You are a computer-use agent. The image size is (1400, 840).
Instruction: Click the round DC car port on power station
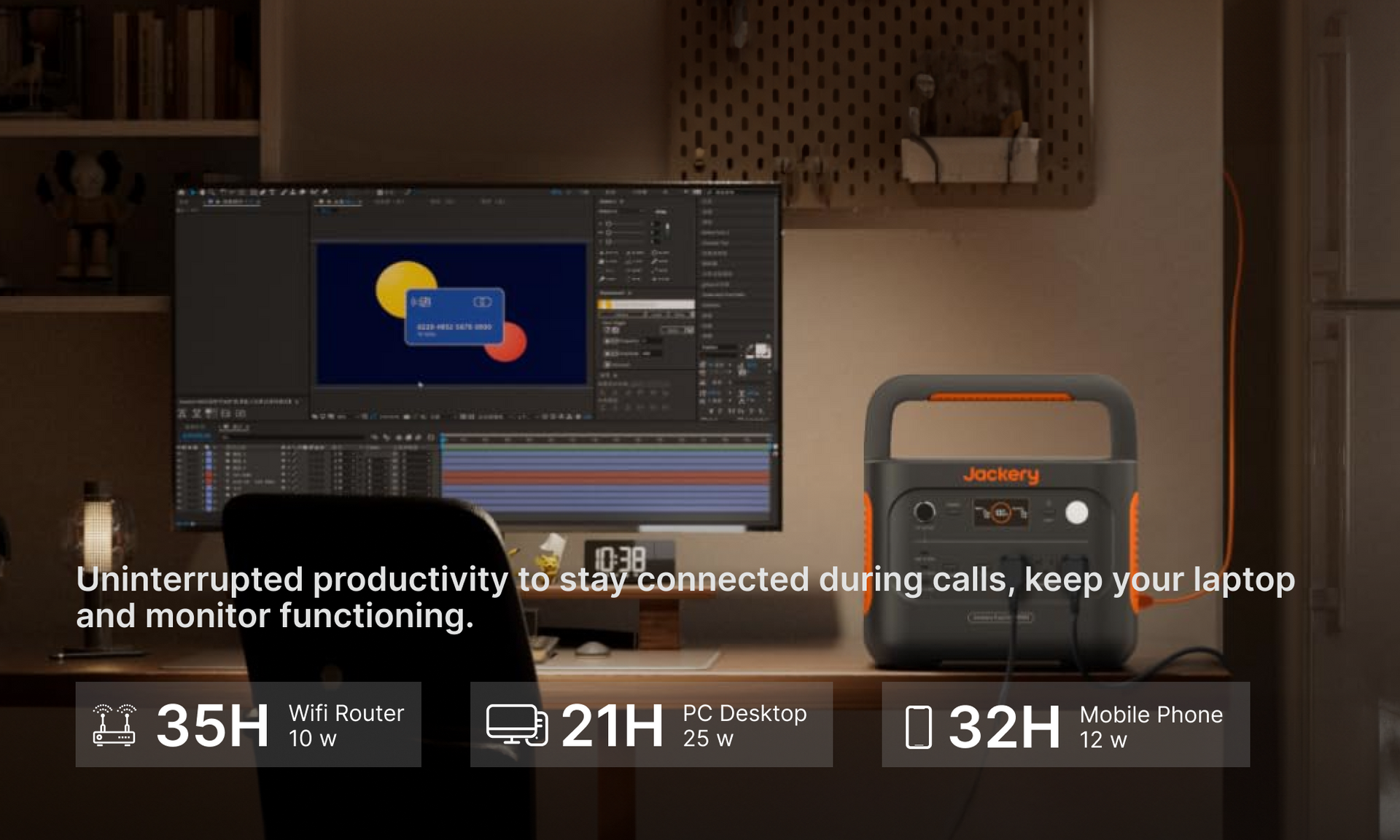(925, 511)
